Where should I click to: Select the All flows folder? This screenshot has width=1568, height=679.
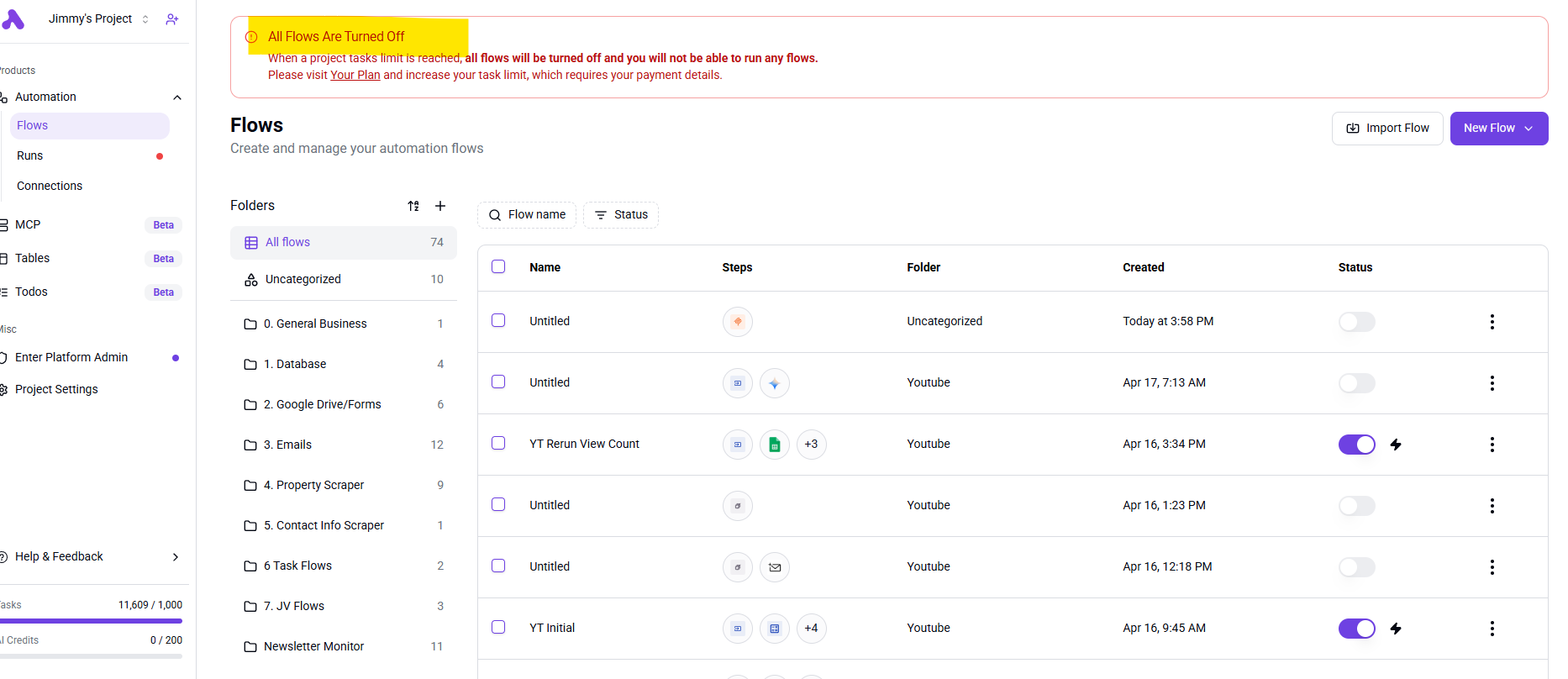click(344, 243)
